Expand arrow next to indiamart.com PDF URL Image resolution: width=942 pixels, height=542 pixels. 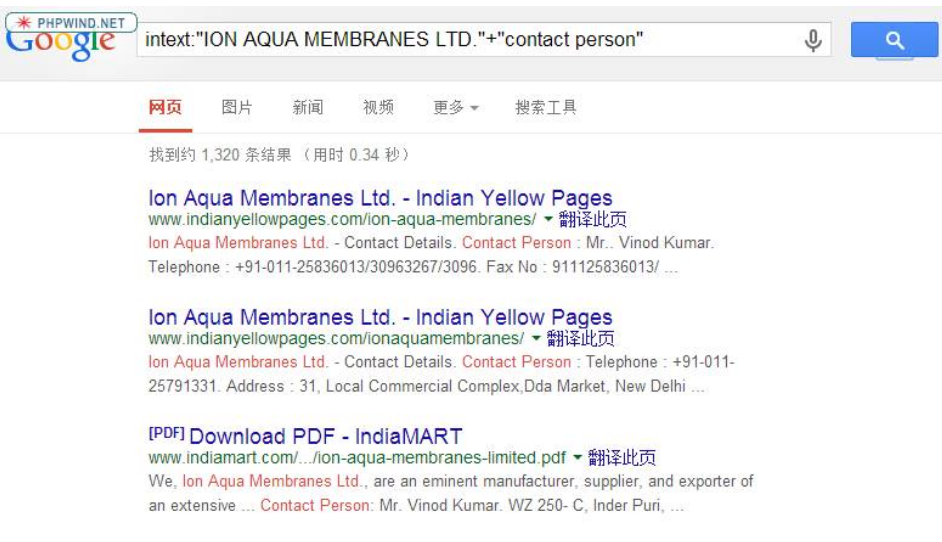tap(577, 458)
